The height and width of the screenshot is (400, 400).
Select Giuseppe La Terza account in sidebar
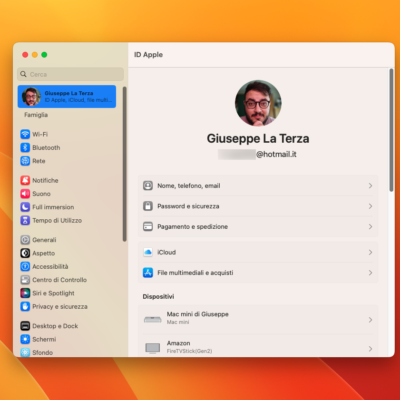67,96
